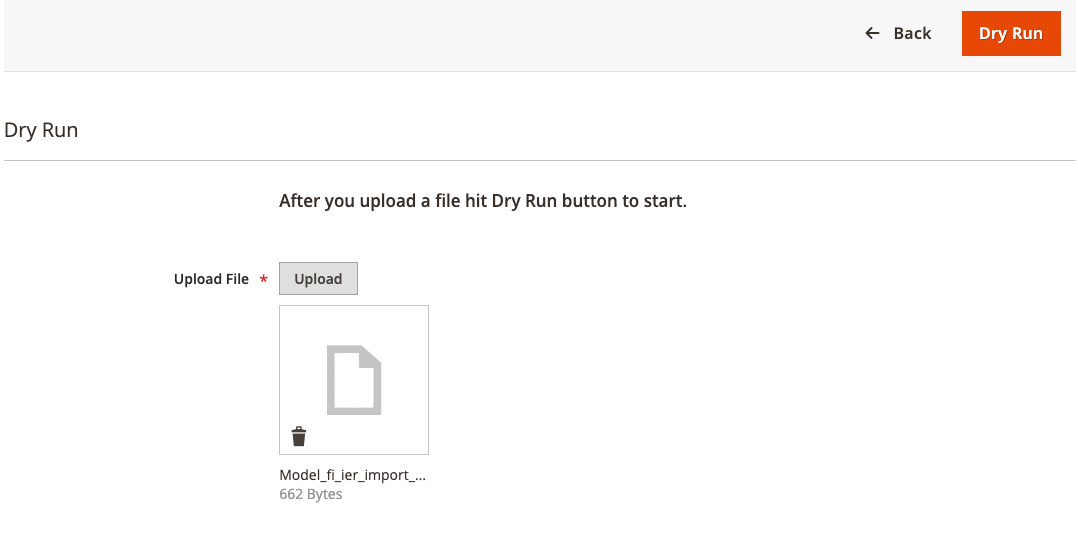Viewport: 1078px width, 535px height.
Task: Click the left arrow icon beside Back
Action: click(872, 33)
